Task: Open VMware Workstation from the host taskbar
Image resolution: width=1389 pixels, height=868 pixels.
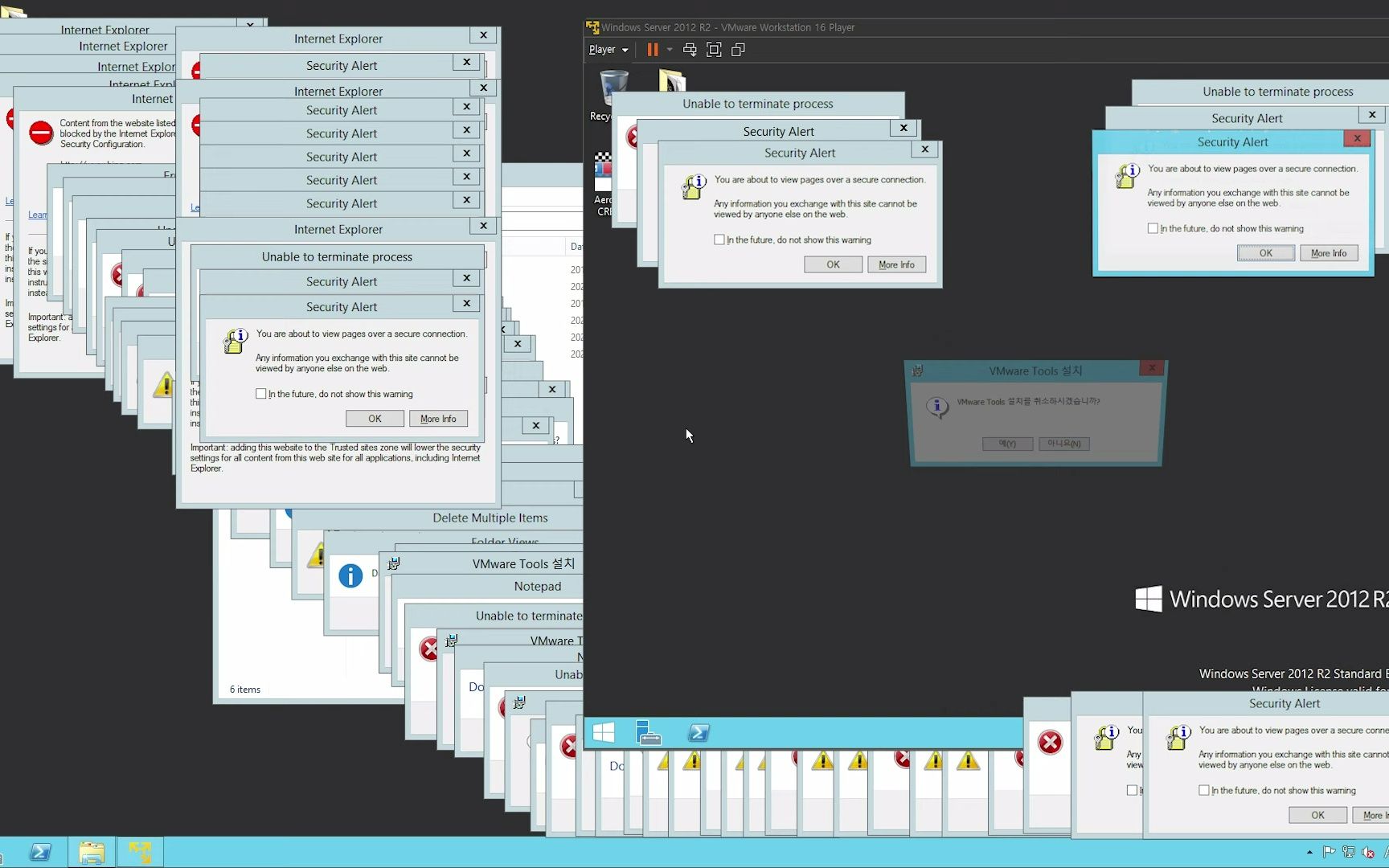Action: coord(141,852)
